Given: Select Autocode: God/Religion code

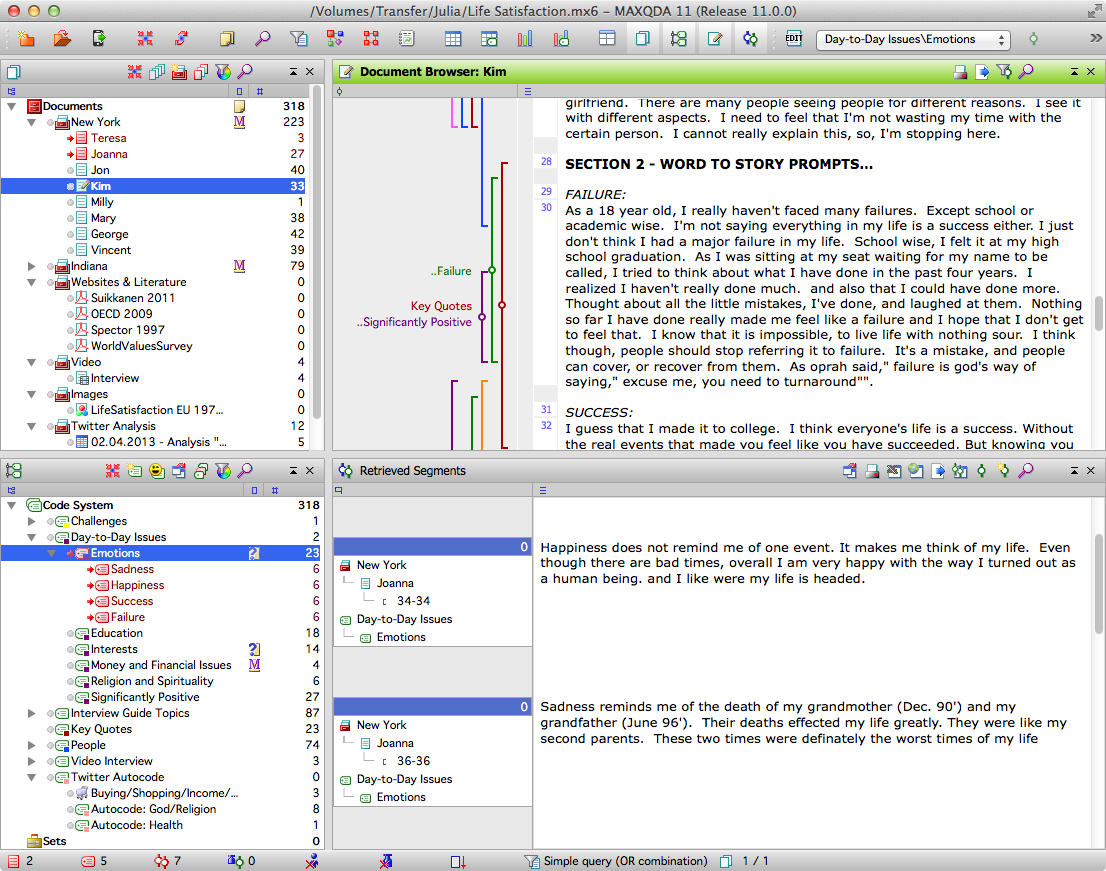Looking at the screenshot, I should (x=153, y=809).
